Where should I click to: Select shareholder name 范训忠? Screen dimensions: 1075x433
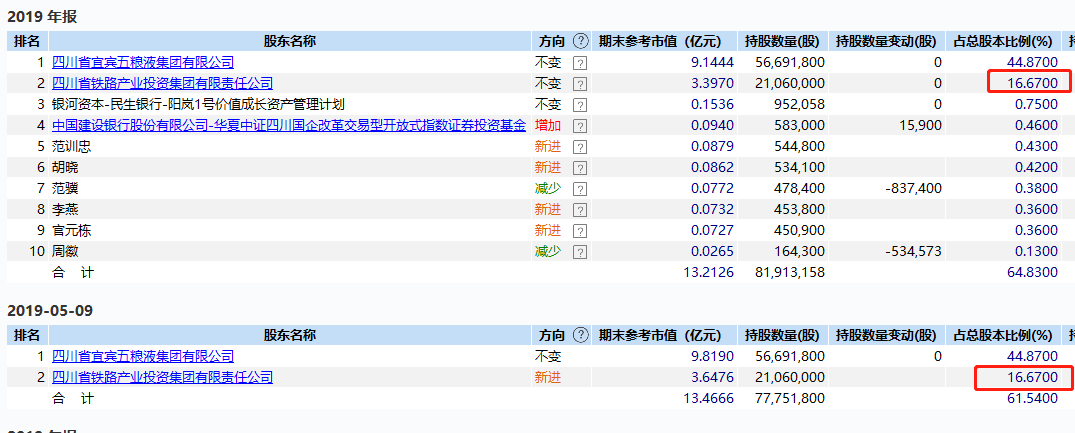pyautogui.click(x=72, y=147)
